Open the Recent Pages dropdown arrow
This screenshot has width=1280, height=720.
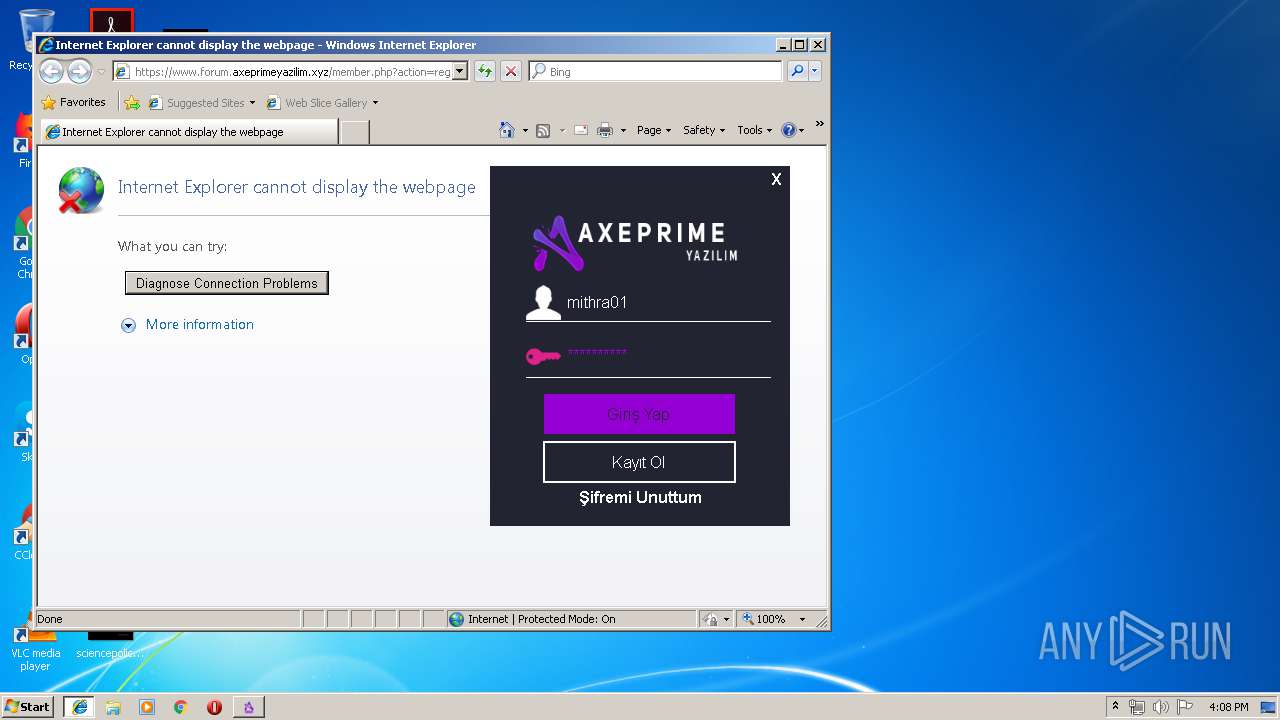101,72
